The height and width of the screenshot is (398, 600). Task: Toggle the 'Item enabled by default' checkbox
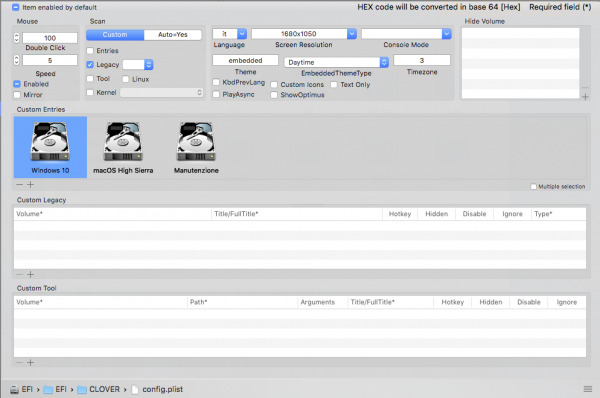[x=15, y=7]
